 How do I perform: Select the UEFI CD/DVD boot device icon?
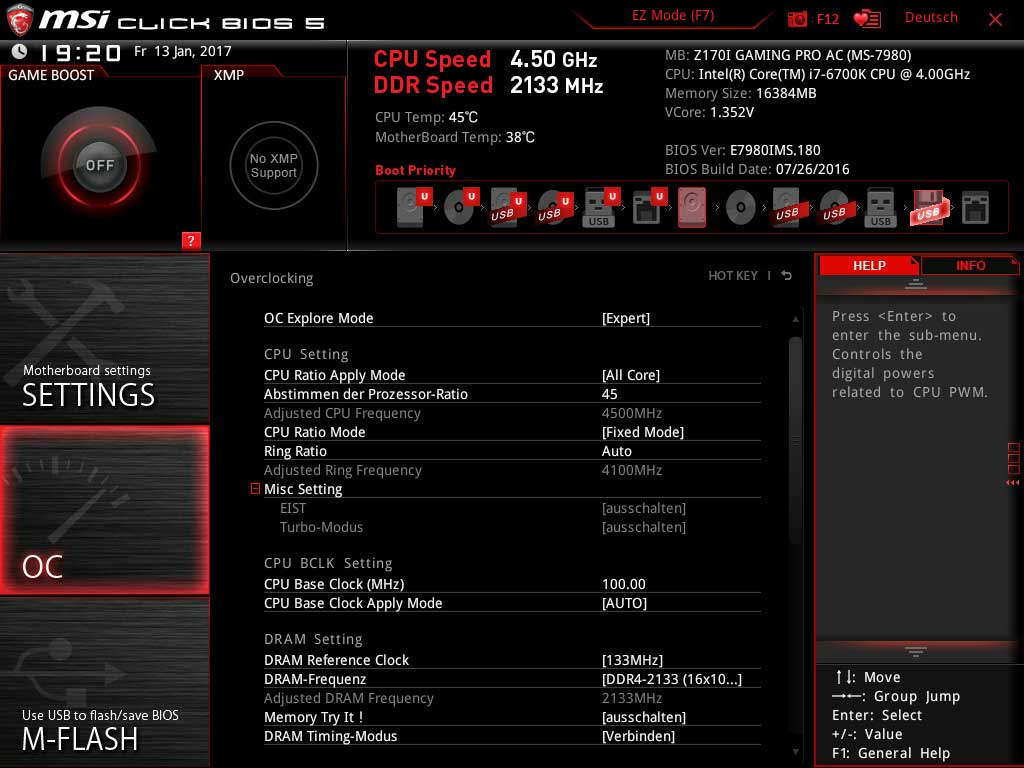click(461, 207)
